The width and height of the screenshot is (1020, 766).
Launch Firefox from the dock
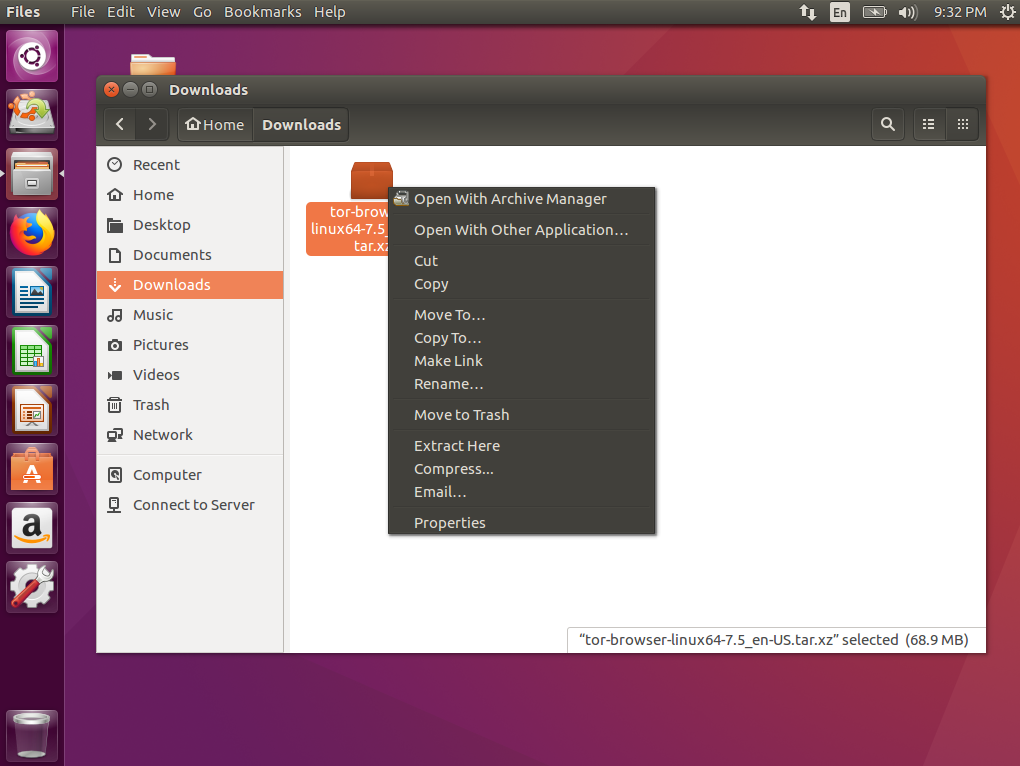click(x=33, y=234)
